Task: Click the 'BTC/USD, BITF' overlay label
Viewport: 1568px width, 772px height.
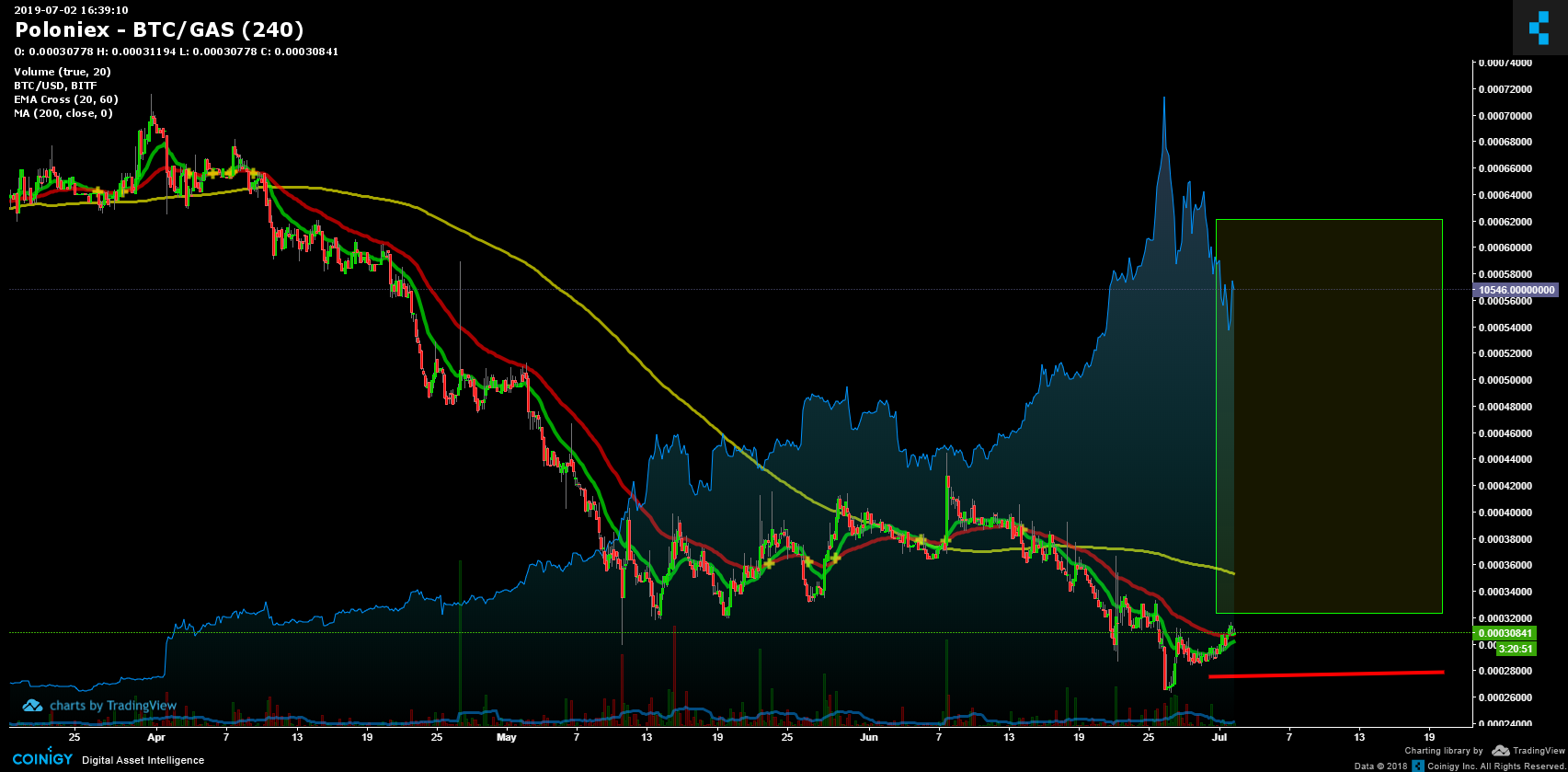Action: tap(55, 86)
